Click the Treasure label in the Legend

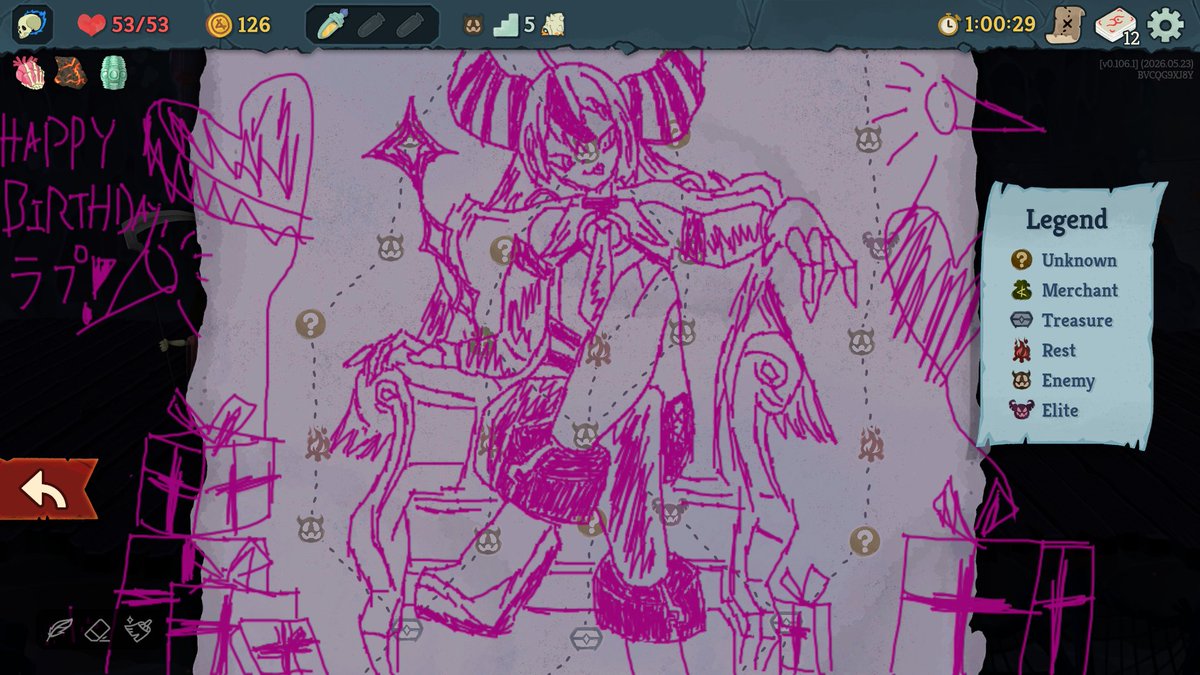click(x=1077, y=320)
